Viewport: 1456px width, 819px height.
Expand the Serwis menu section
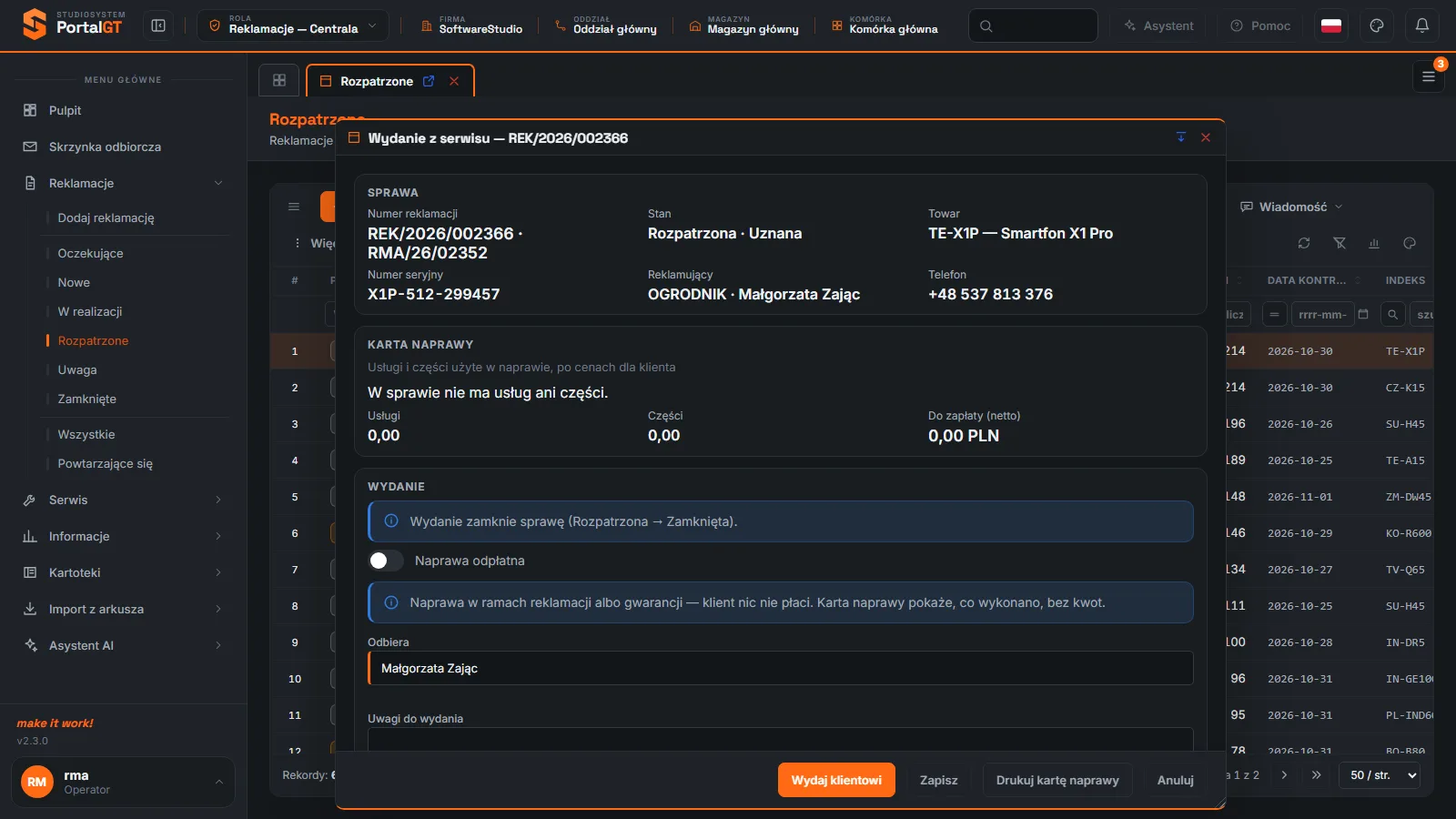123,500
